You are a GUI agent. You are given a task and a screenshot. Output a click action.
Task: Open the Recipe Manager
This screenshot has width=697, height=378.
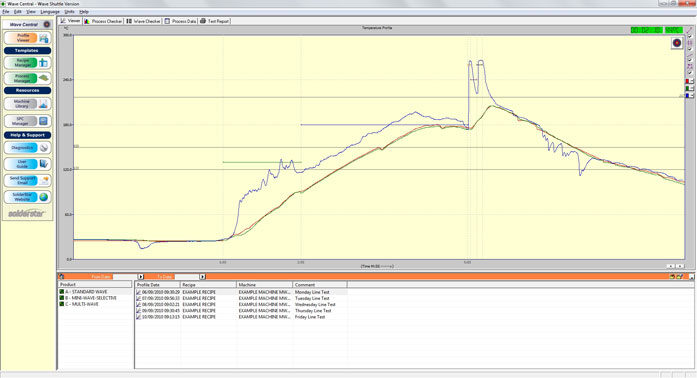click(27, 63)
